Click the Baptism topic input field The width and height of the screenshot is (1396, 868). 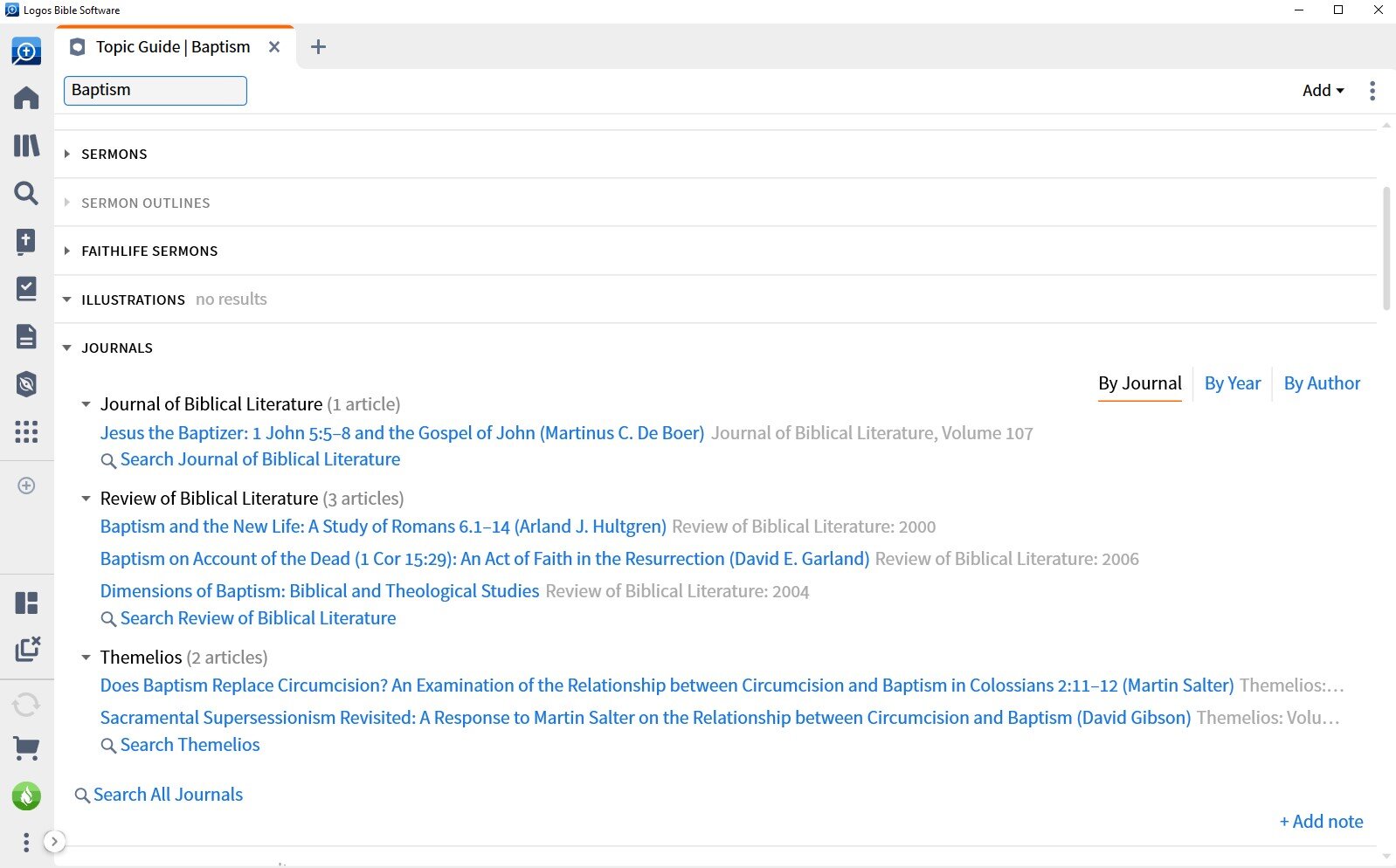click(155, 91)
